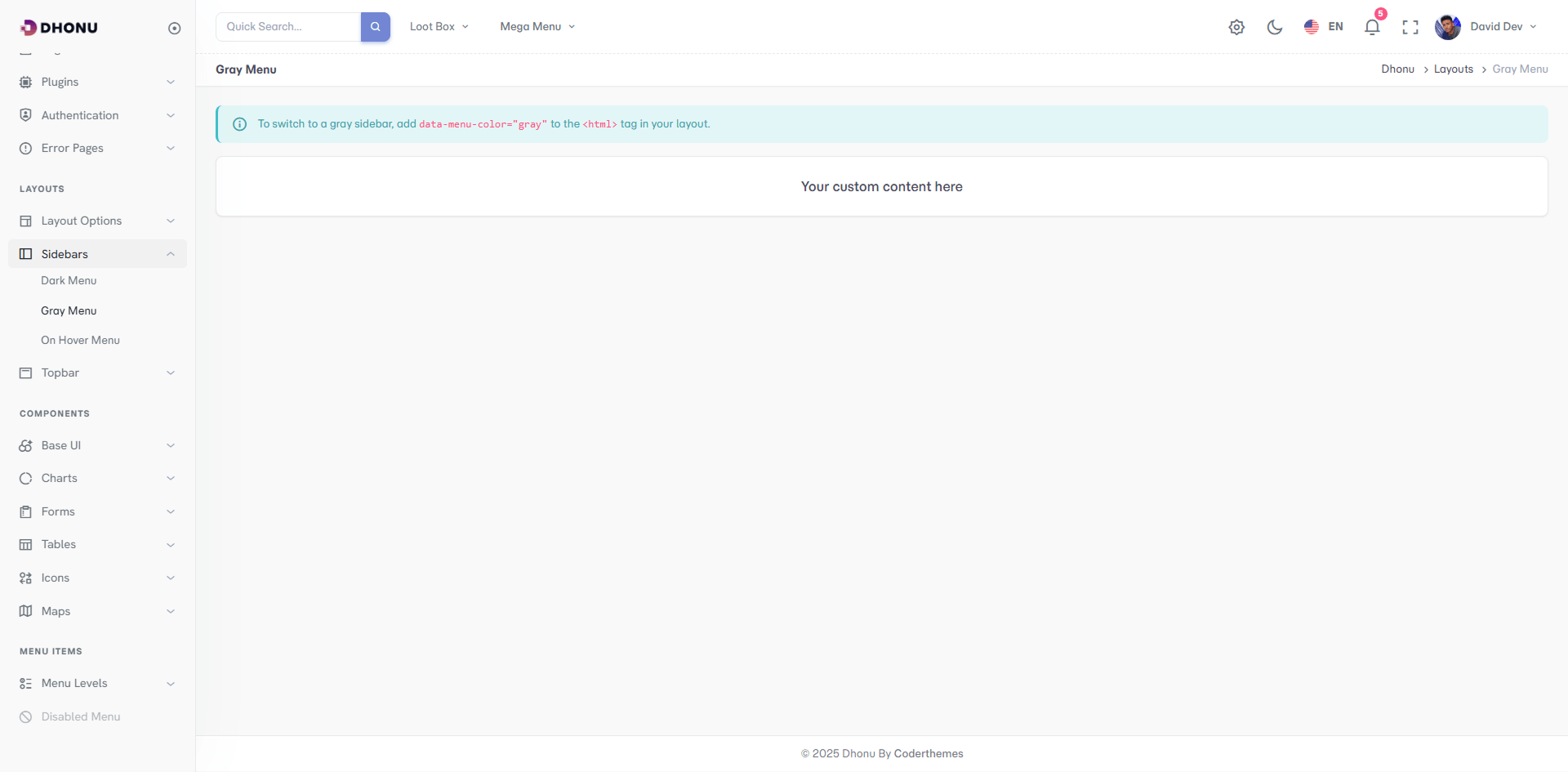
Task: Click the Charts sidebar icon
Action: point(26,479)
